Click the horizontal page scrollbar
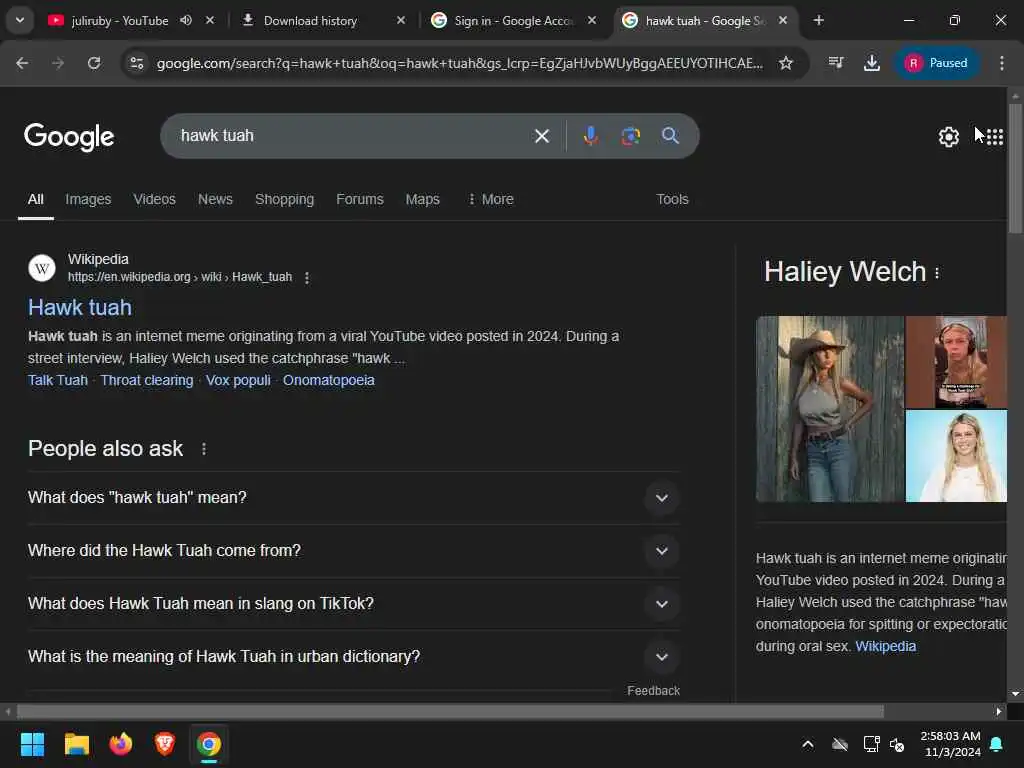The height and width of the screenshot is (768, 1024). point(450,711)
